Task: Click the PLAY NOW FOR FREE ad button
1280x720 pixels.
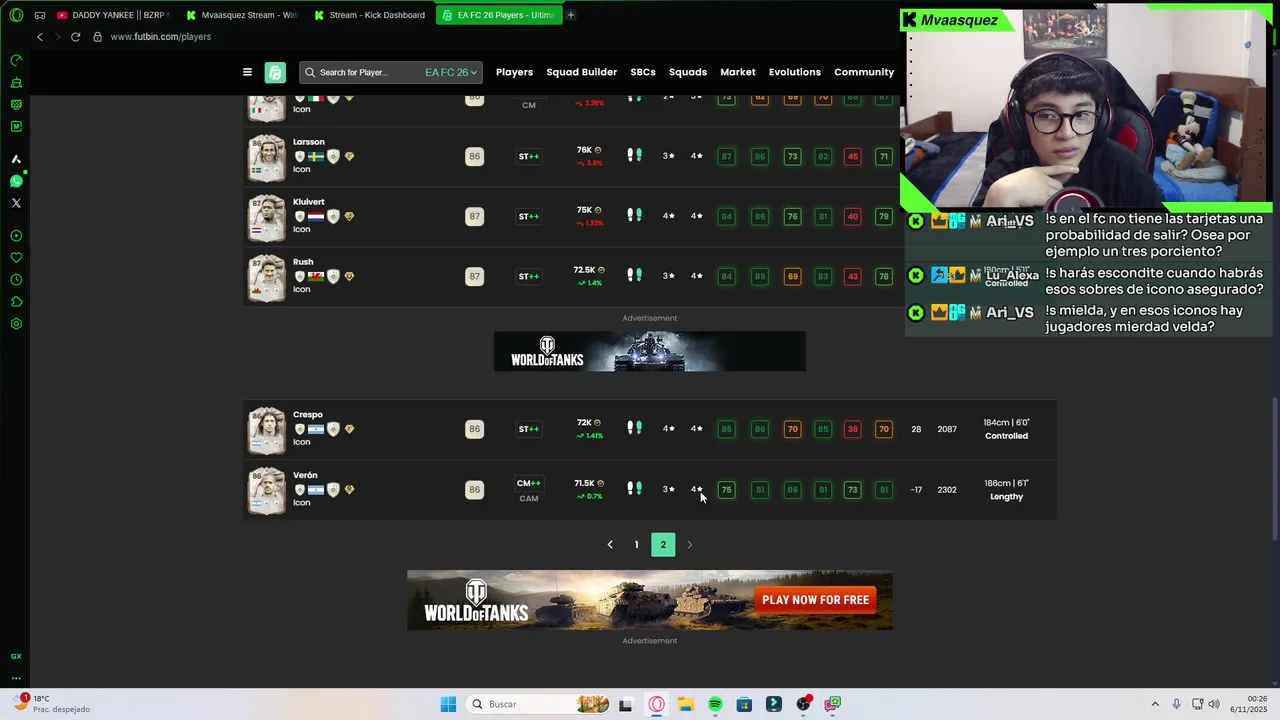Action: pyautogui.click(x=815, y=600)
